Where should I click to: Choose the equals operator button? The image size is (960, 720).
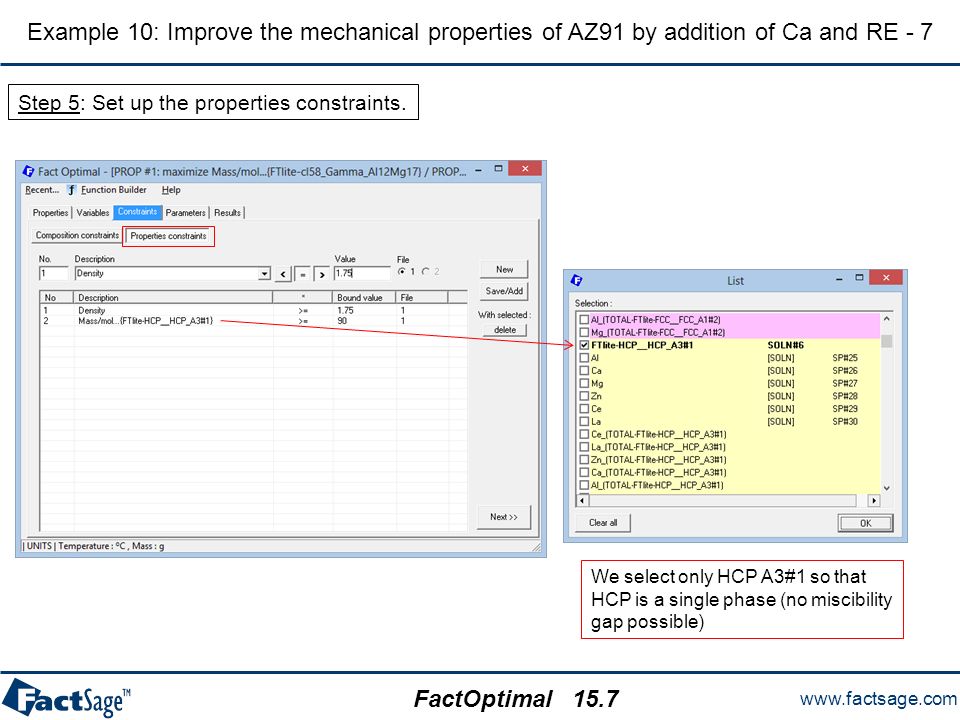pos(302,274)
